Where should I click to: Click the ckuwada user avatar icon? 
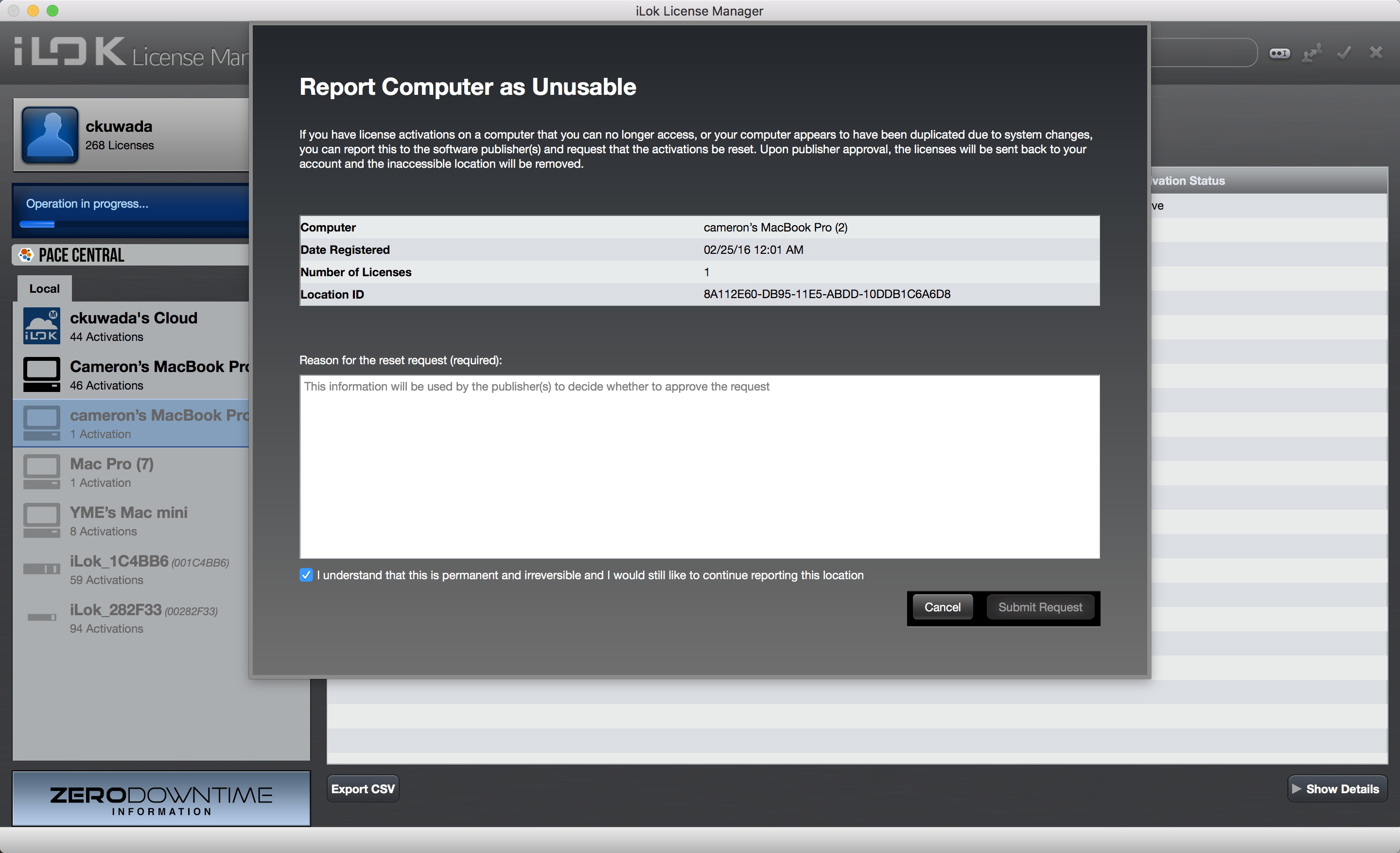coord(50,135)
